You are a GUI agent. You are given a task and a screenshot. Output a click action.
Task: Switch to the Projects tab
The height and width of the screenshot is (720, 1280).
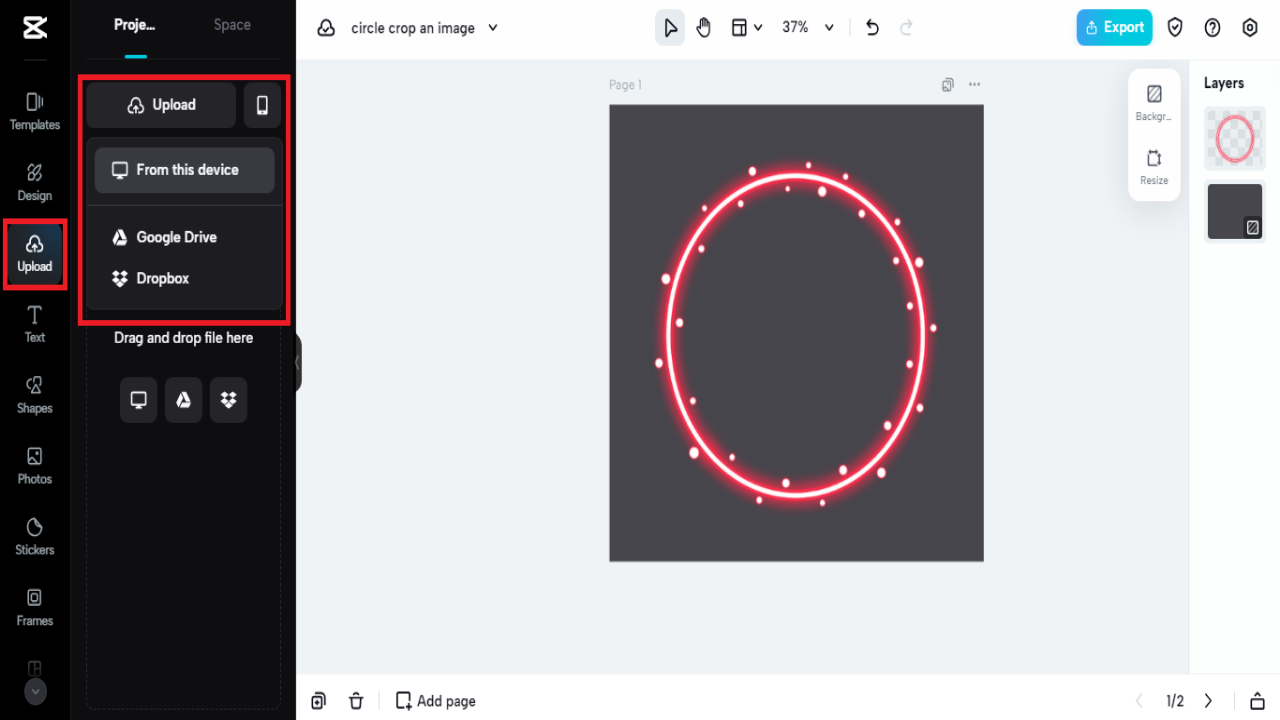pyautogui.click(x=134, y=24)
